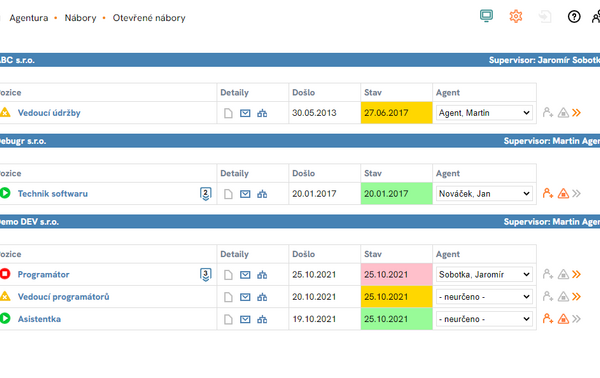Open the Asistentka position link

click(x=39, y=319)
